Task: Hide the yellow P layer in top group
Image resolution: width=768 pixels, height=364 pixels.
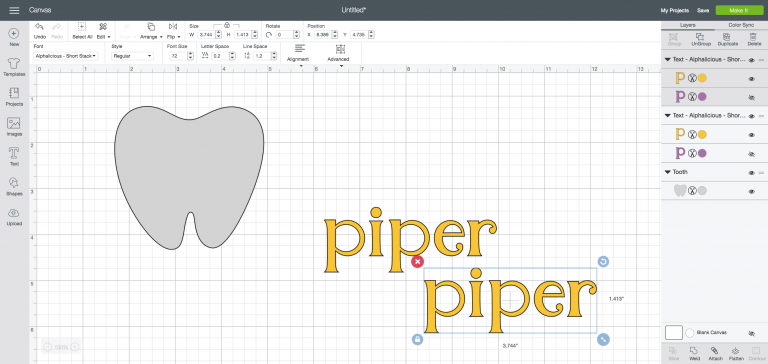Action: (x=752, y=78)
